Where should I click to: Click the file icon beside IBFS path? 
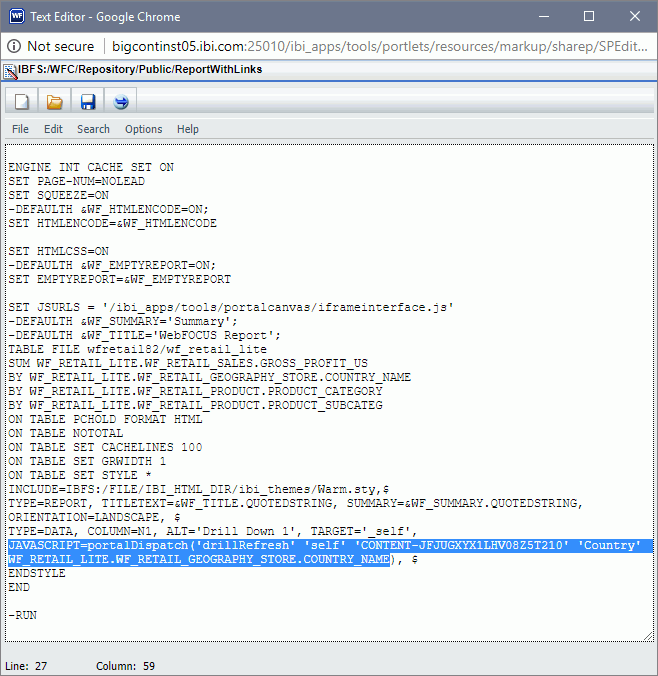tap(10, 72)
